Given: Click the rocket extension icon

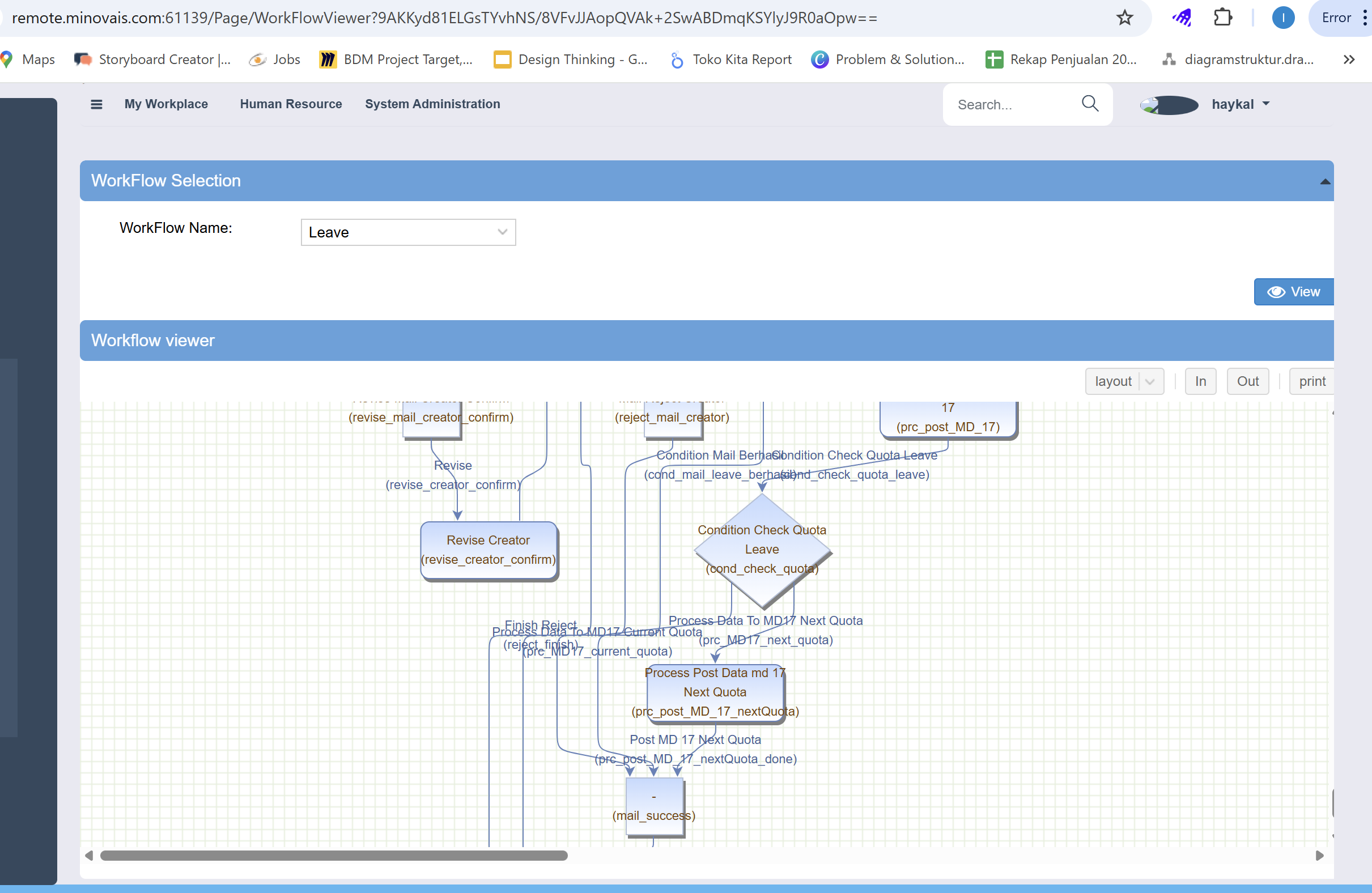Looking at the screenshot, I should coord(1182,18).
